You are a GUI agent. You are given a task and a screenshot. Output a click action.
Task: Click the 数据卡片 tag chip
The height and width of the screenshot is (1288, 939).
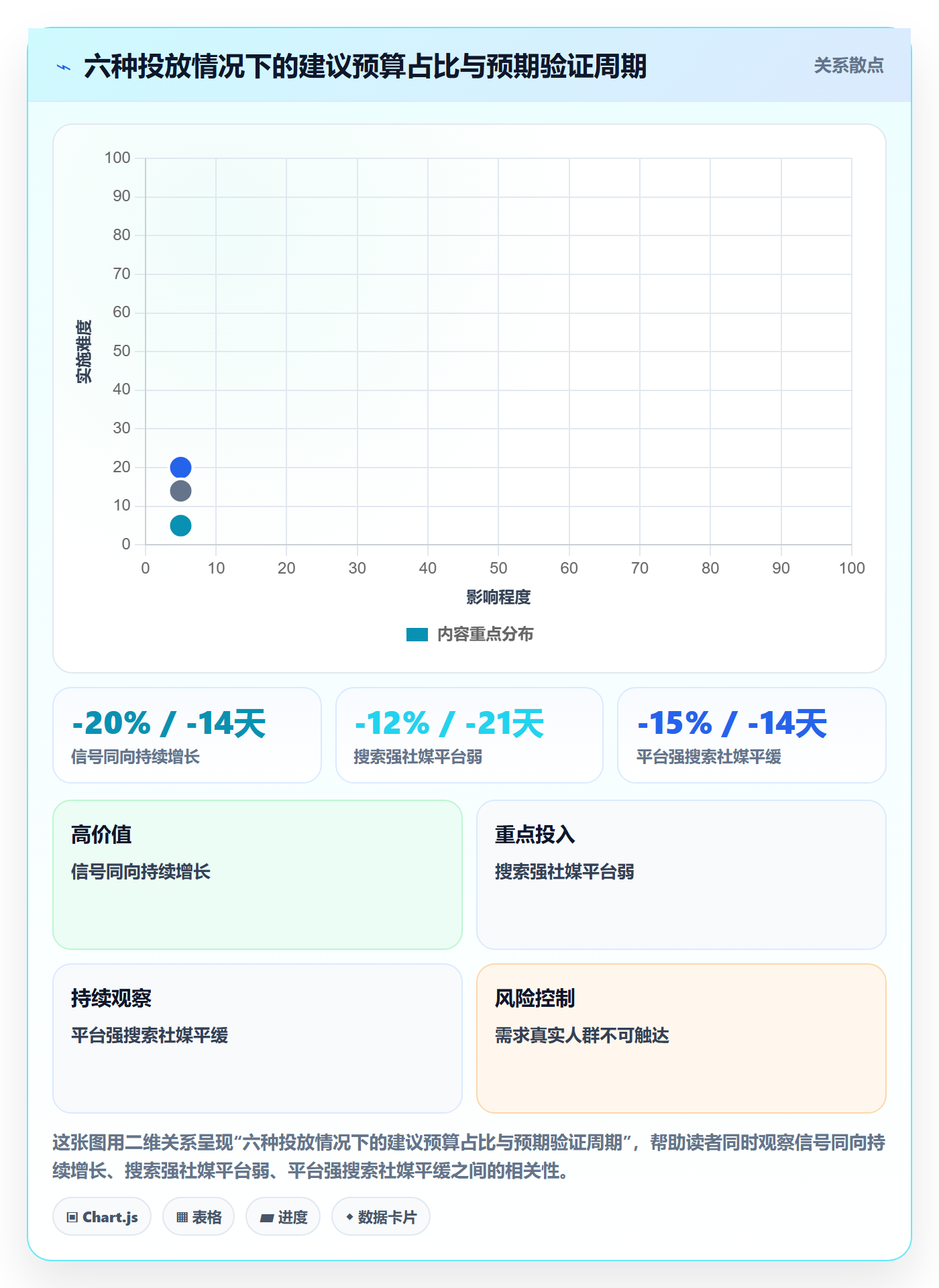[x=381, y=1217]
